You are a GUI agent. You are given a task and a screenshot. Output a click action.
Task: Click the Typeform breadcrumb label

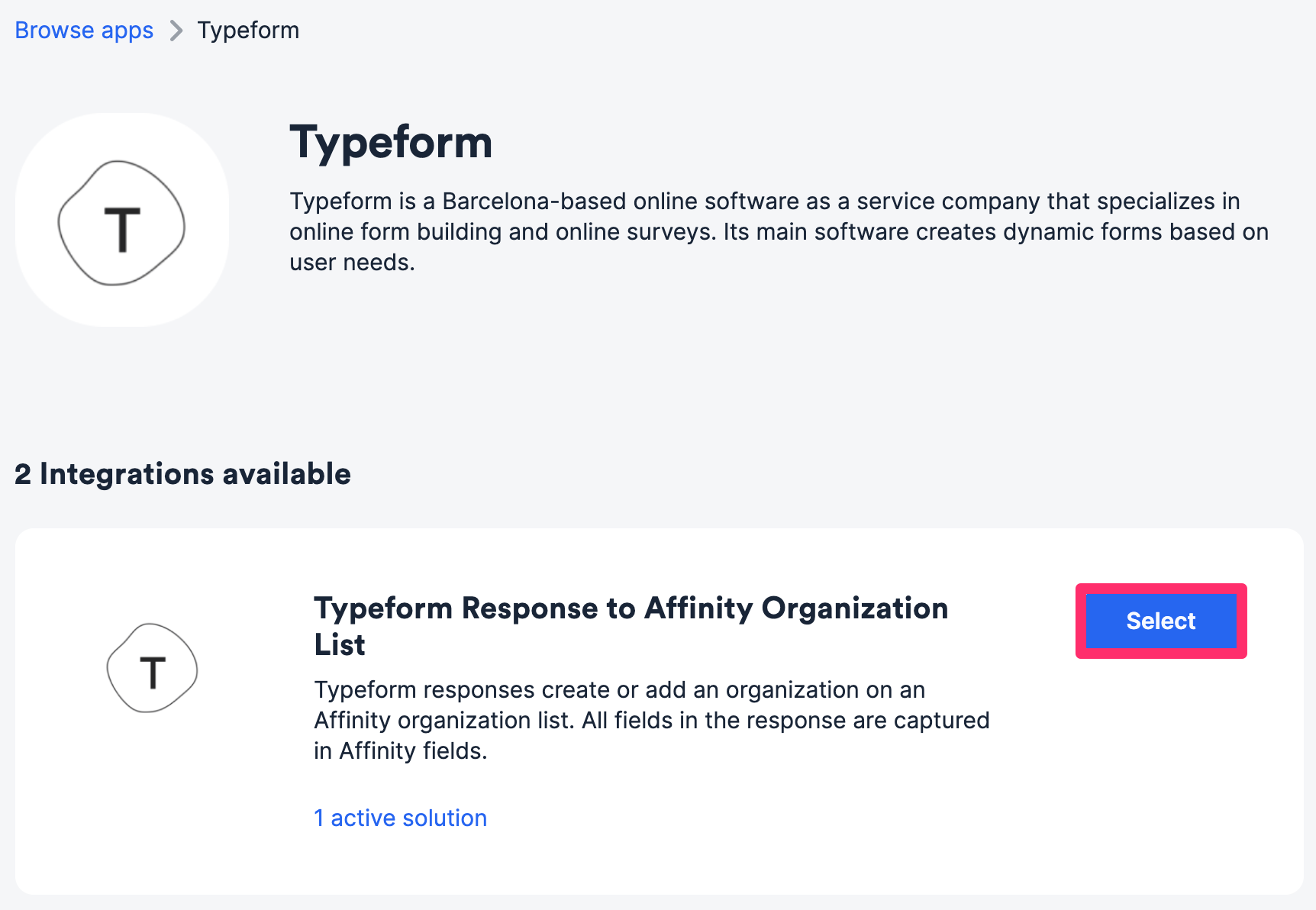point(248,30)
